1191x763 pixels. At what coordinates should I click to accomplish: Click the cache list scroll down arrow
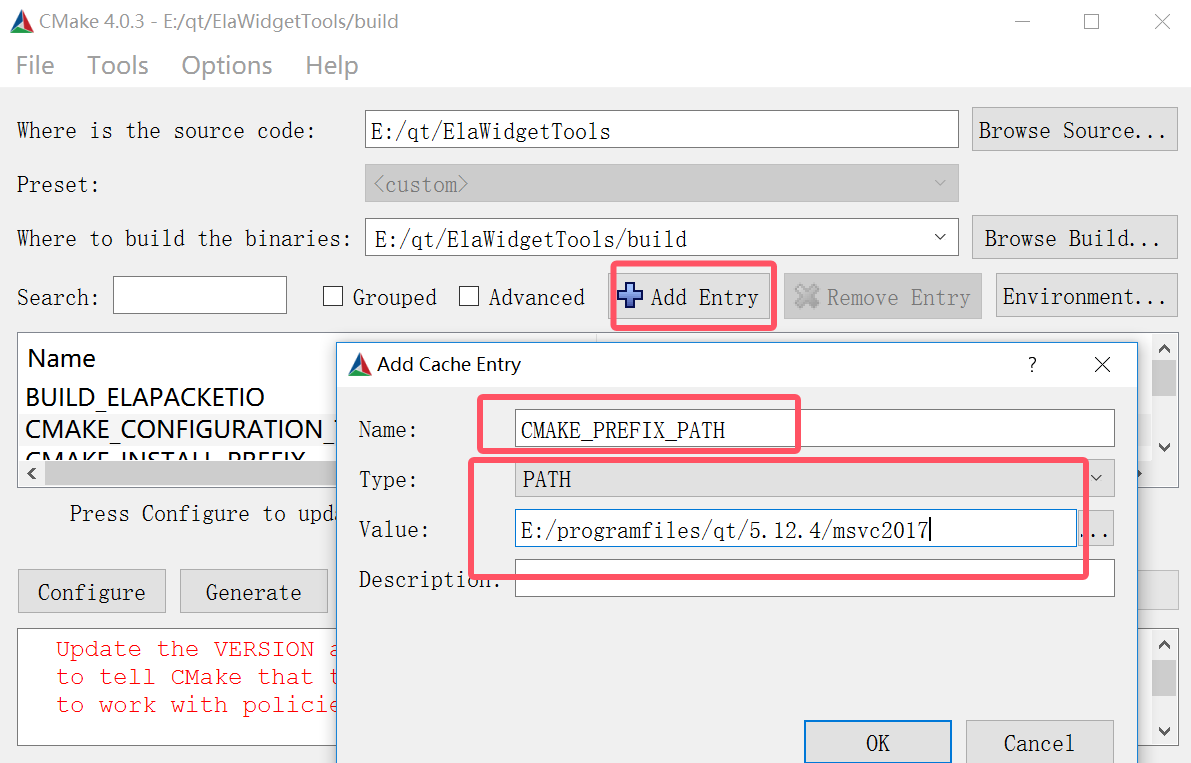point(1164,447)
